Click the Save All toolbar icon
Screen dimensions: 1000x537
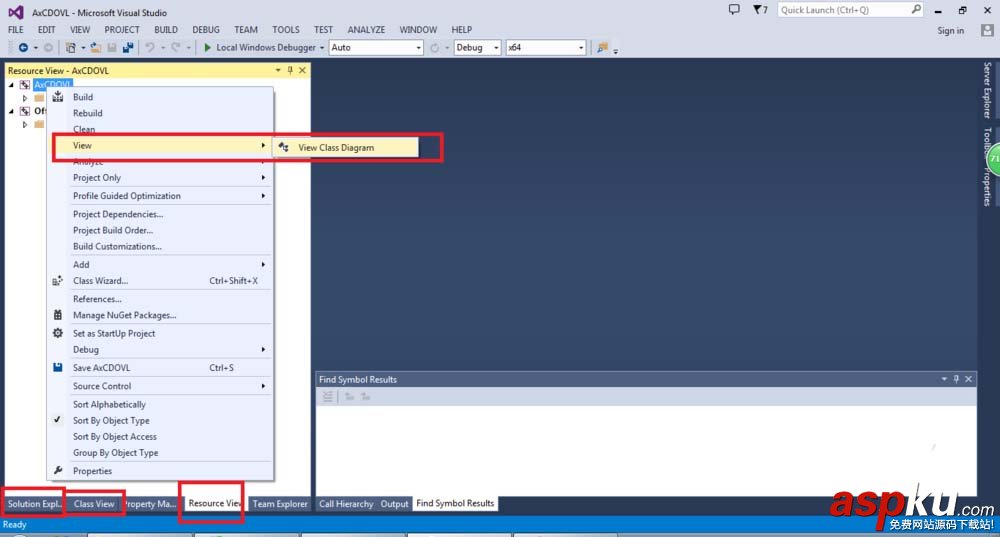tap(128, 48)
